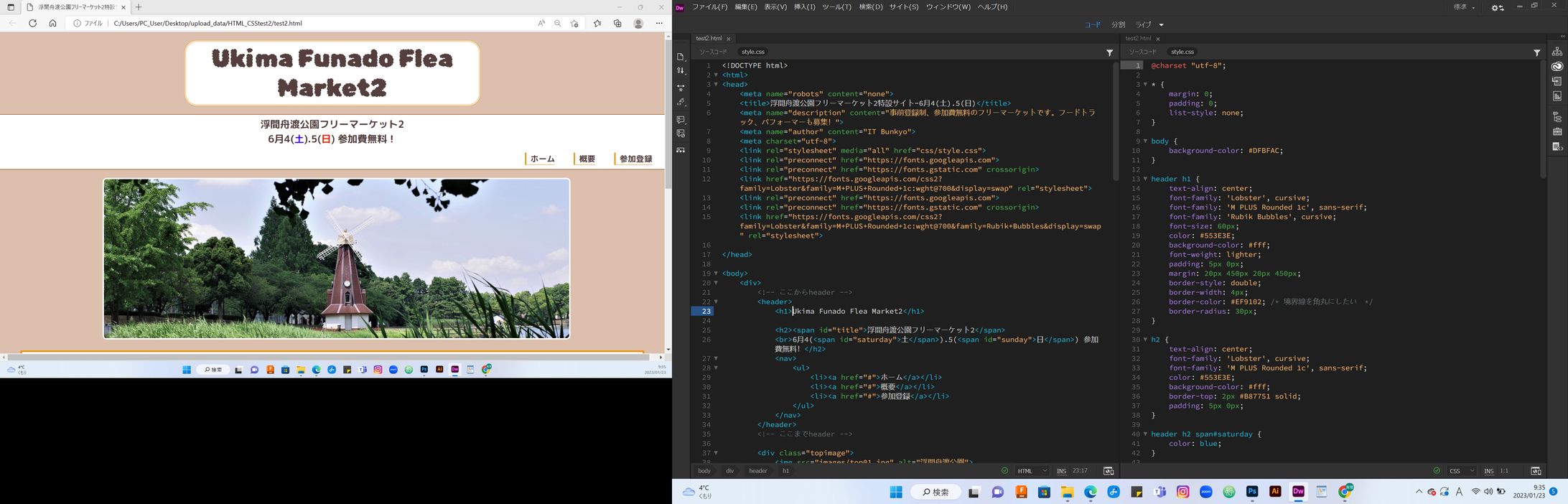Open the CSS Designer panel icon
Image resolution: width=1568 pixels, height=504 pixels.
1557,96
